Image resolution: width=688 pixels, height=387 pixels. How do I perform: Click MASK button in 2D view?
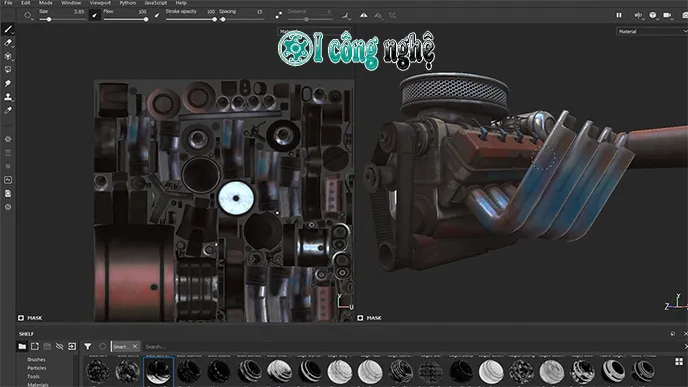coord(30,318)
